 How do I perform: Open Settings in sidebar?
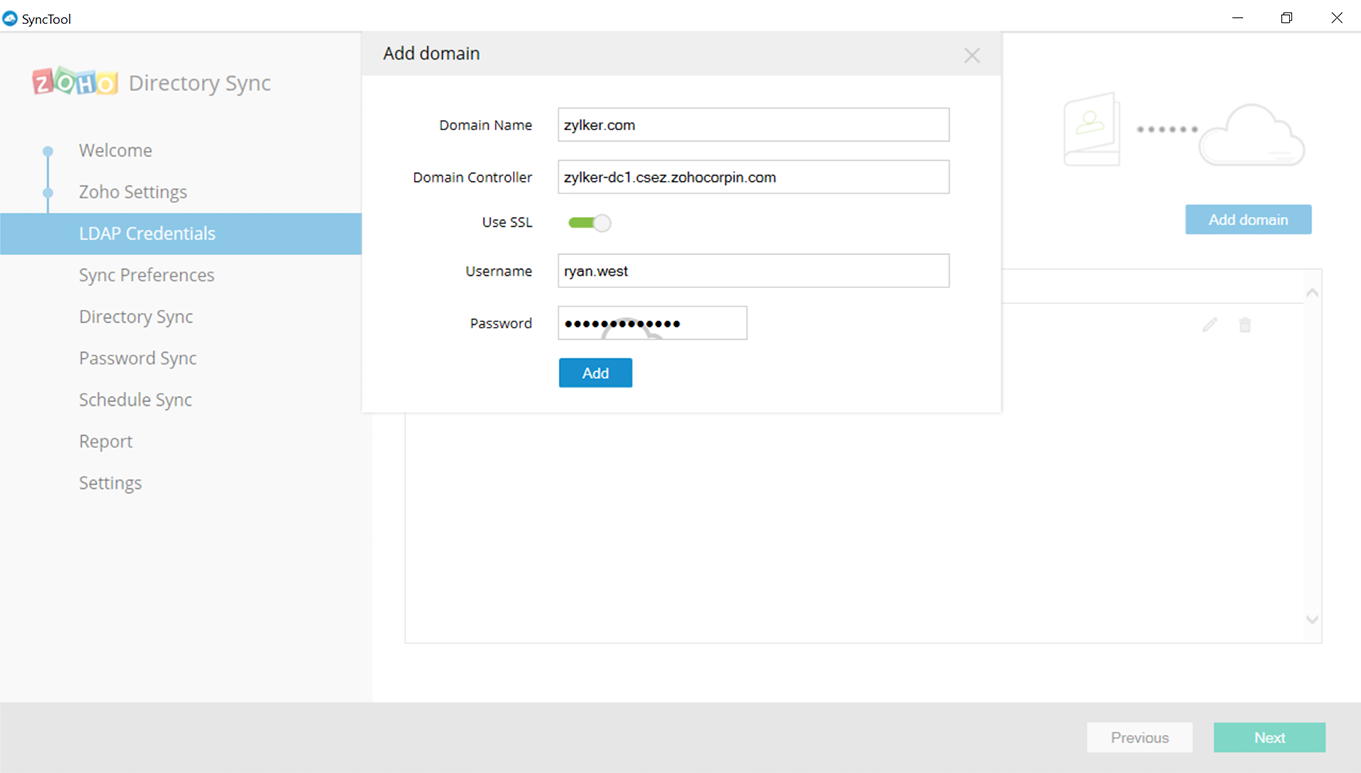(x=110, y=483)
